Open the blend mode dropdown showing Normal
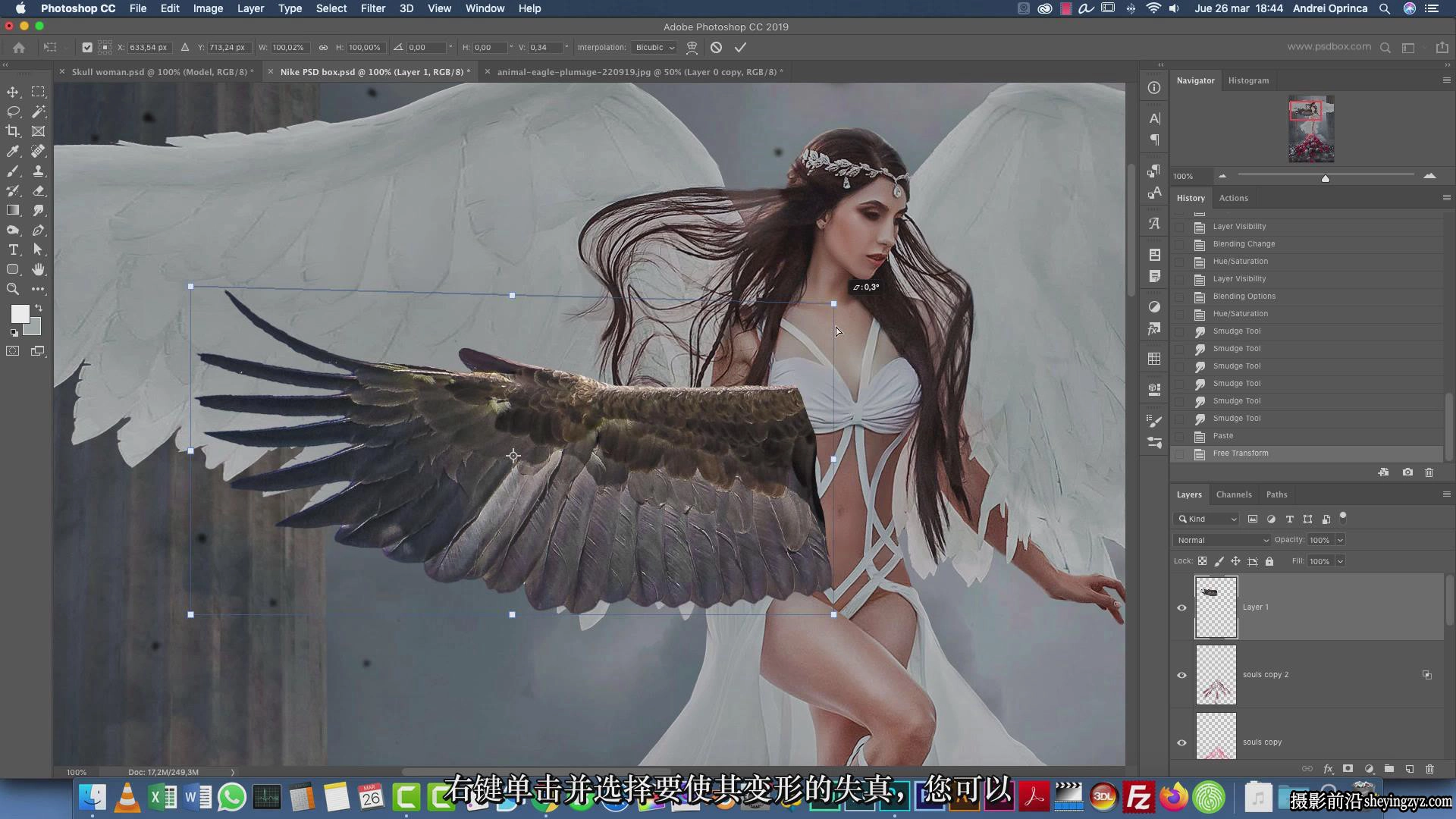 [1222, 540]
